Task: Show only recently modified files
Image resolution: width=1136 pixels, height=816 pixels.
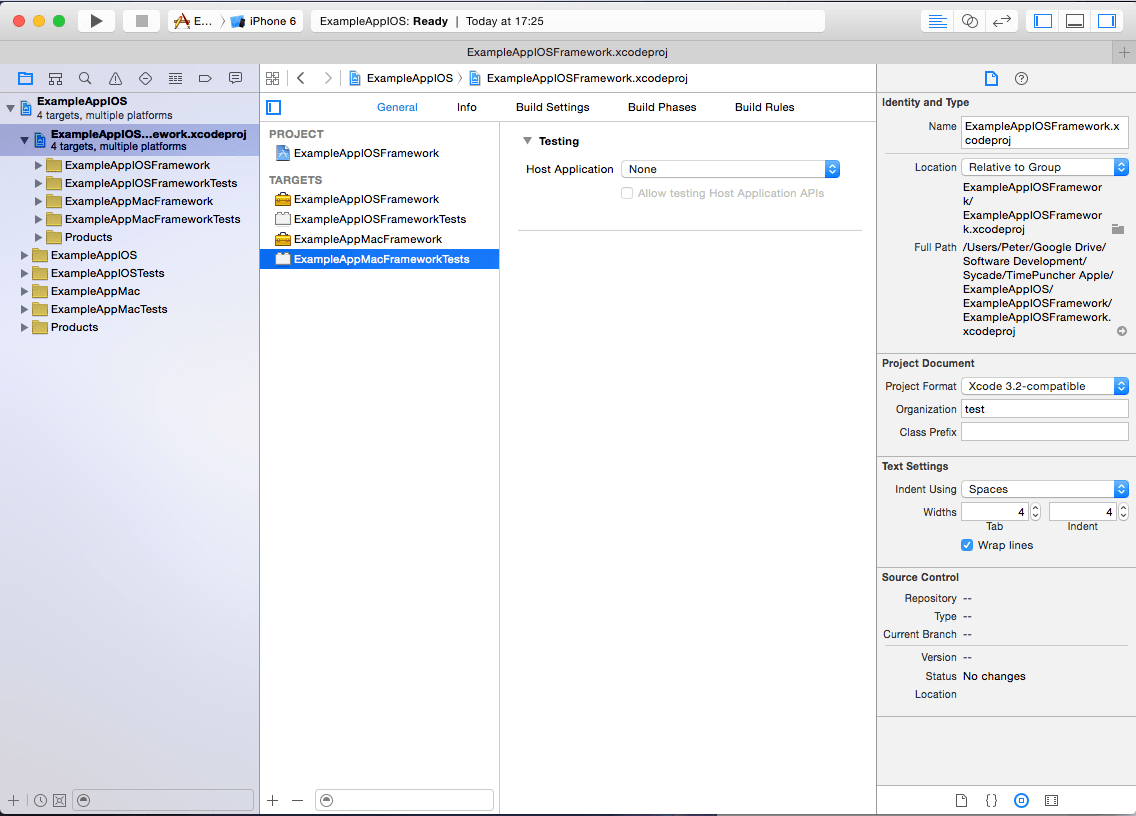Action: coord(41,800)
